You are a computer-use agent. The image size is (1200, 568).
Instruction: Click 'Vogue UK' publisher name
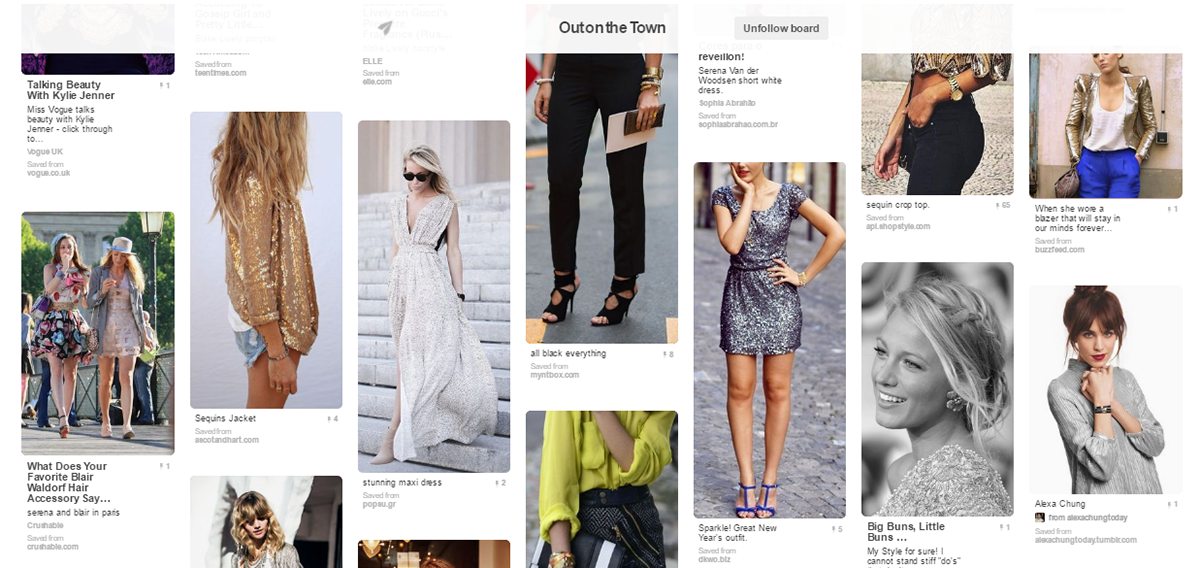[45, 152]
